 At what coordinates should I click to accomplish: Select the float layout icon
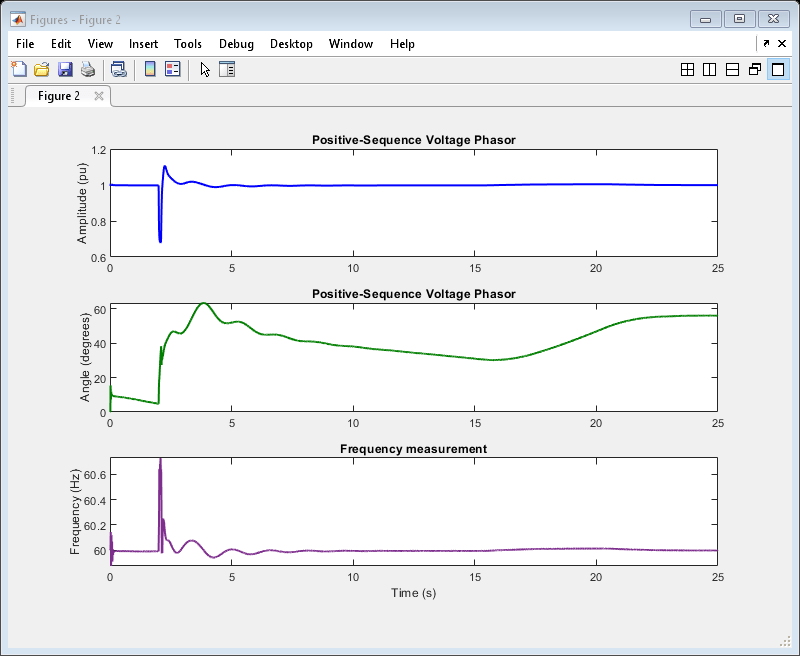coord(755,69)
